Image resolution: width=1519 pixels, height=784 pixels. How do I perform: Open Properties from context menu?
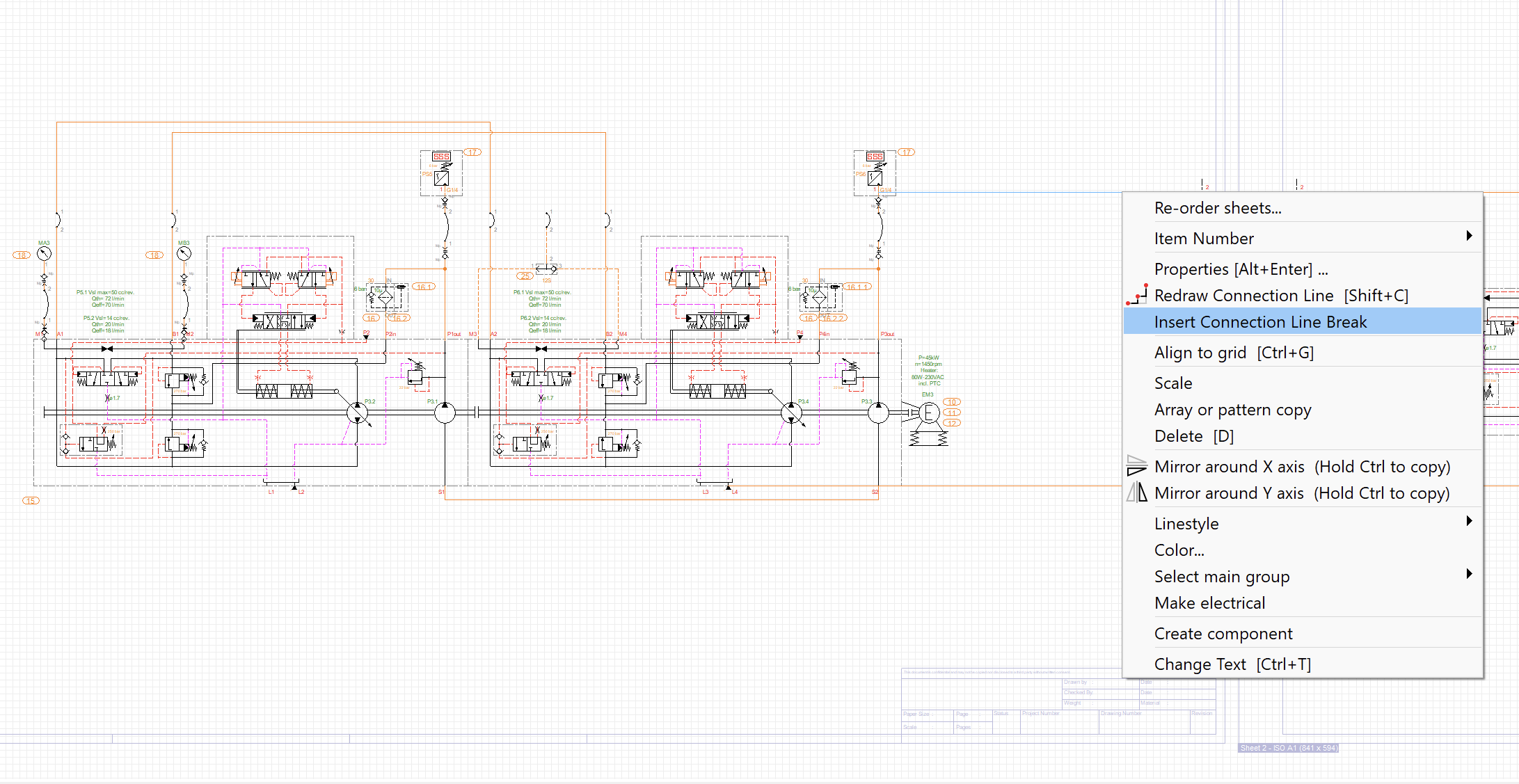(x=1241, y=269)
